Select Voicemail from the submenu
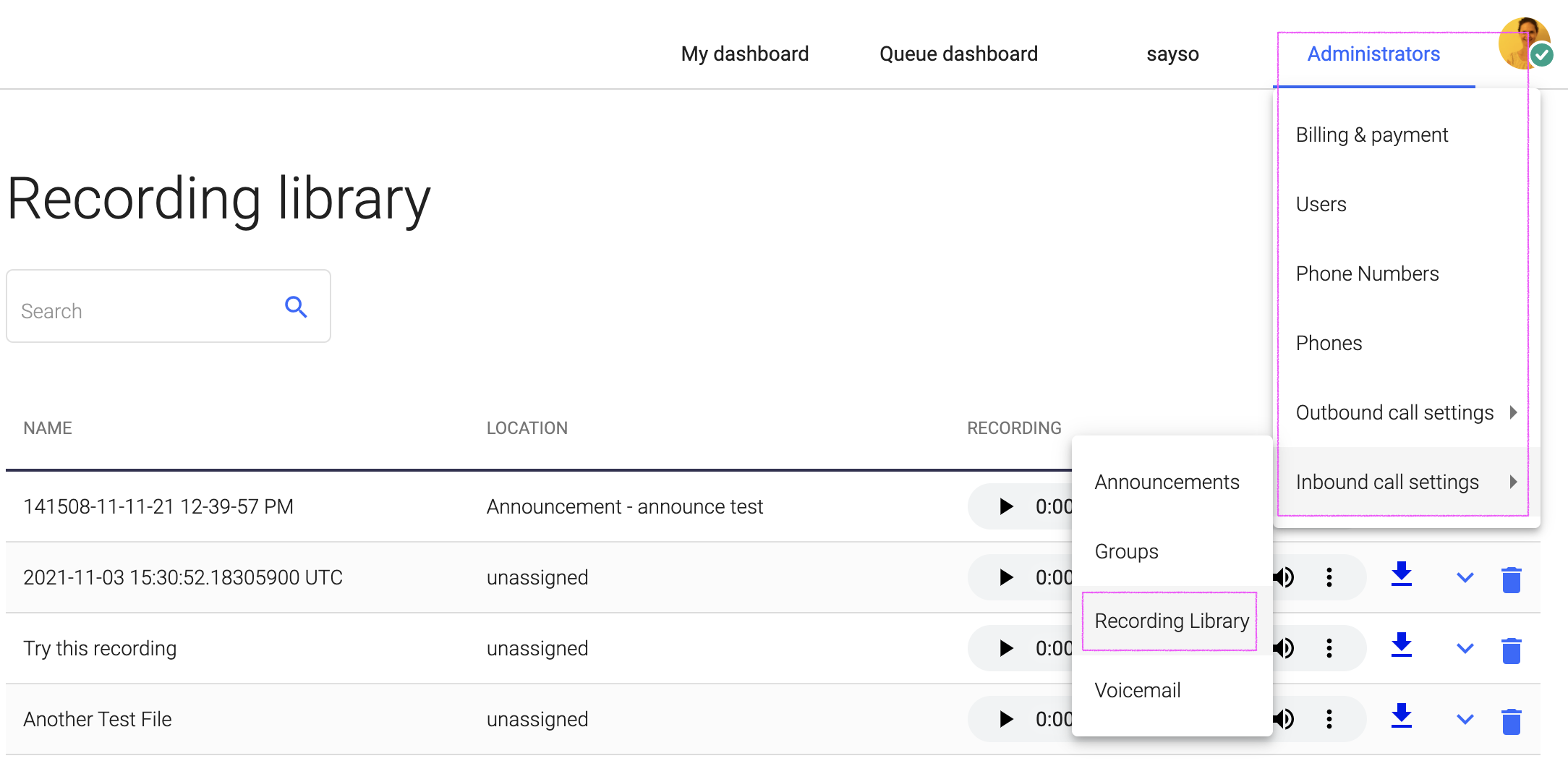This screenshot has height=761, width=1568. tap(1138, 689)
